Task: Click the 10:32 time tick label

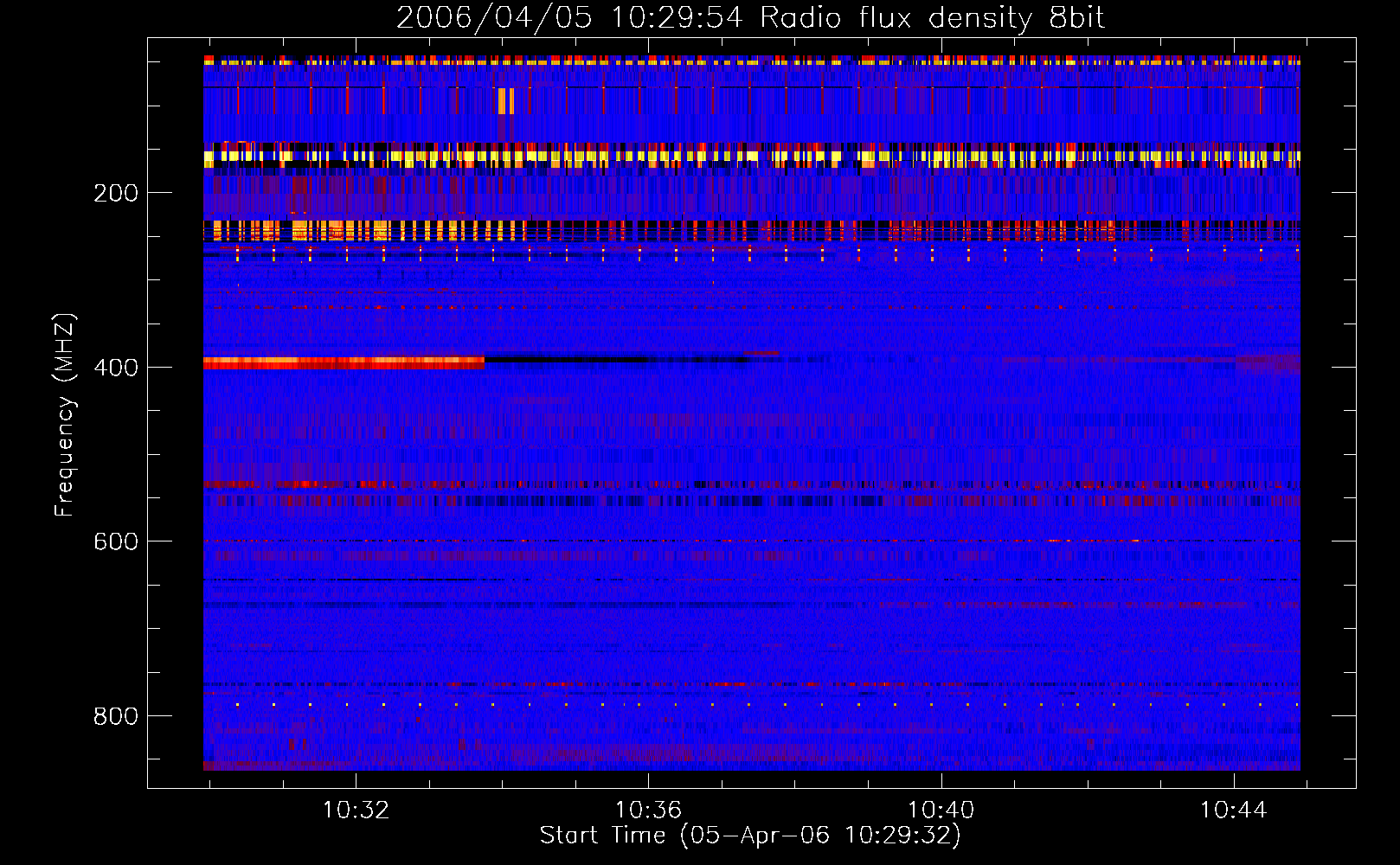Action: [x=356, y=811]
